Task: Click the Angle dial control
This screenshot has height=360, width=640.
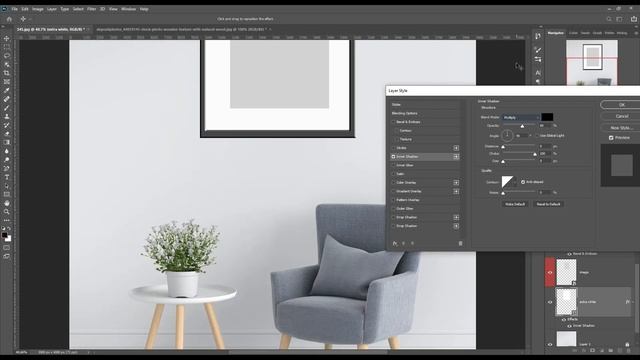Action: coord(507,135)
